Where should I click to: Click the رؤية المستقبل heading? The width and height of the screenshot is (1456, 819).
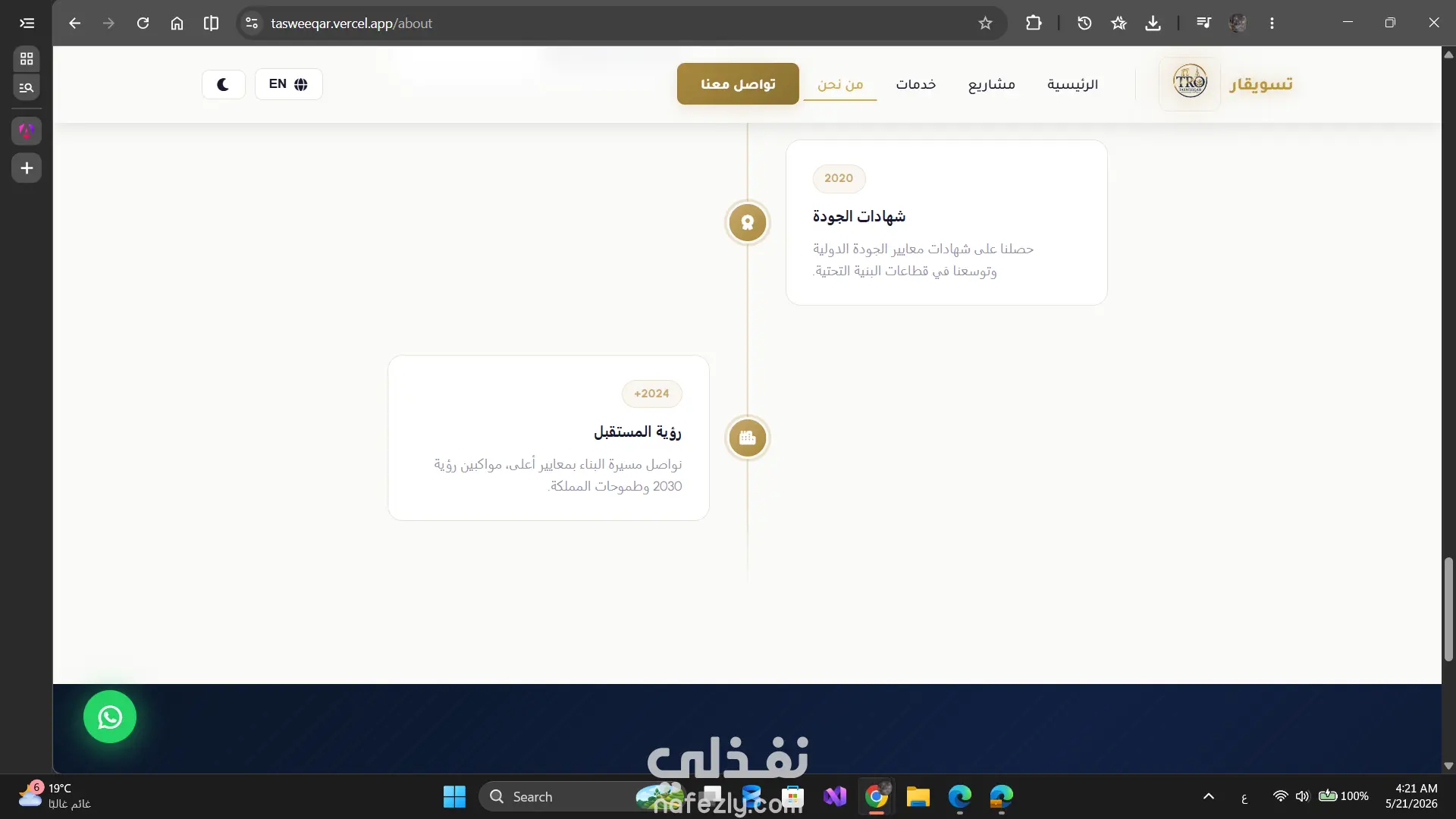coord(637,432)
